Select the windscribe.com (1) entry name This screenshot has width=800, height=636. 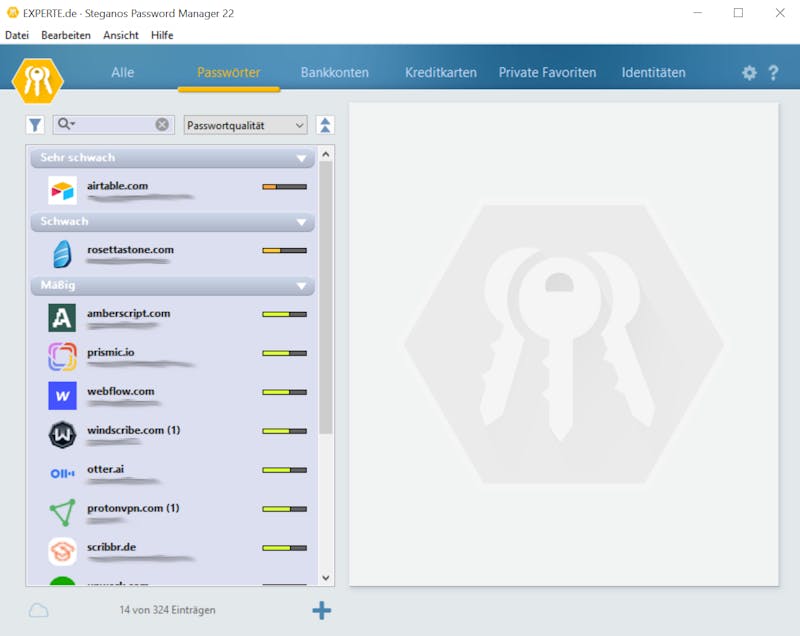click(134, 430)
